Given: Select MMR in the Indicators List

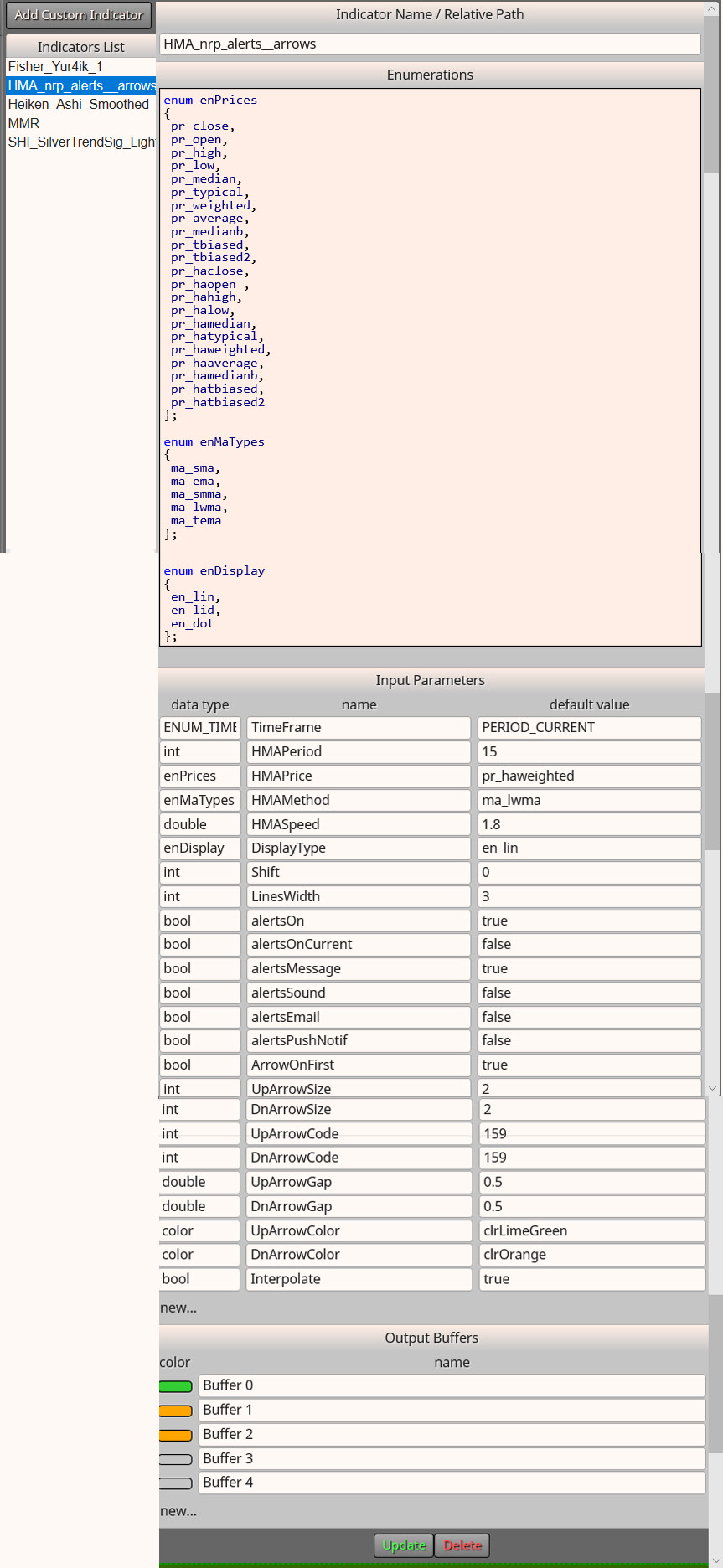Looking at the screenshot, I should (x=81, y=123).
